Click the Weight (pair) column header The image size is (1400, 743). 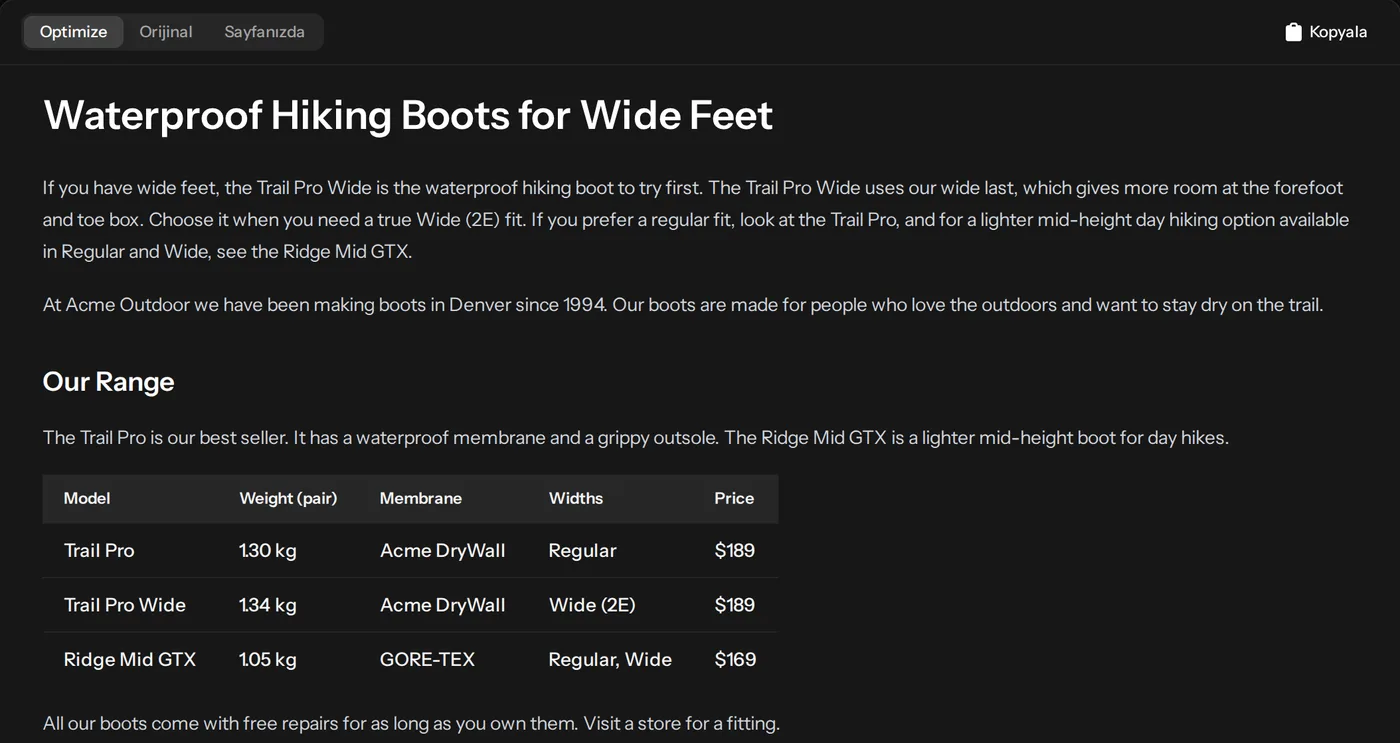tap(288, 498)
